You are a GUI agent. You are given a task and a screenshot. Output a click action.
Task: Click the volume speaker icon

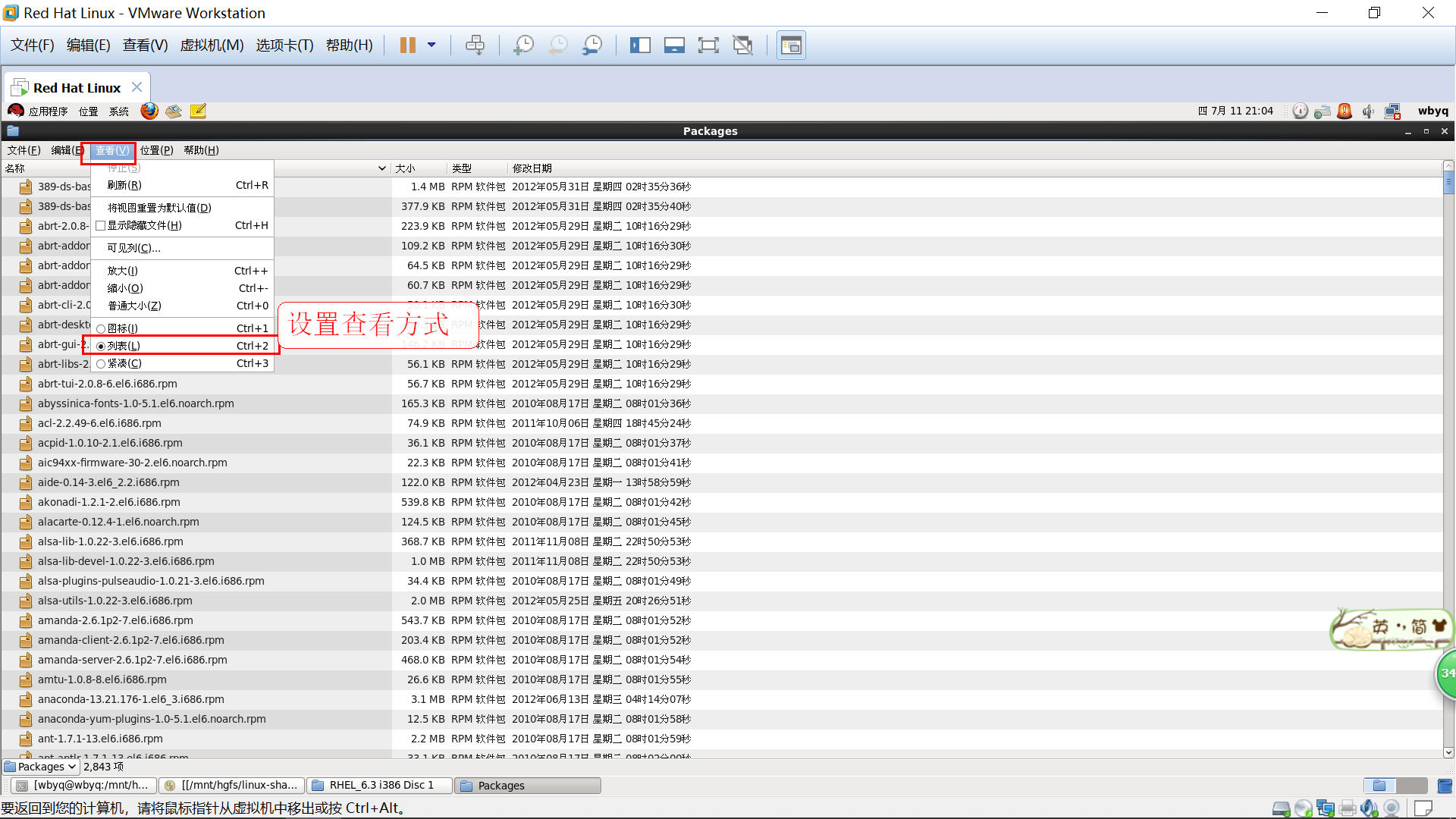(x=1367, y=111)
